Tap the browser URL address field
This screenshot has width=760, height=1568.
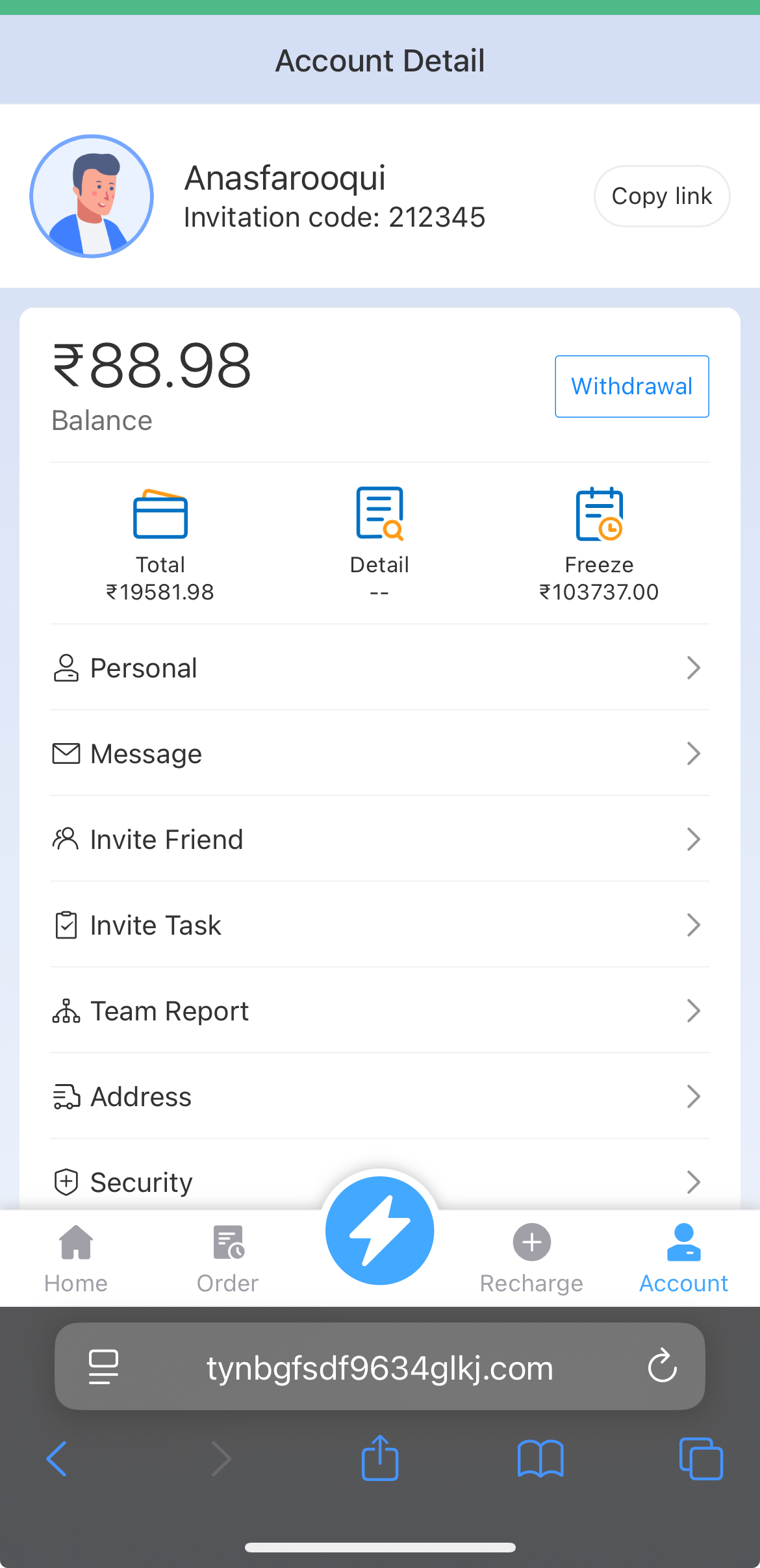pos(380,1367)
